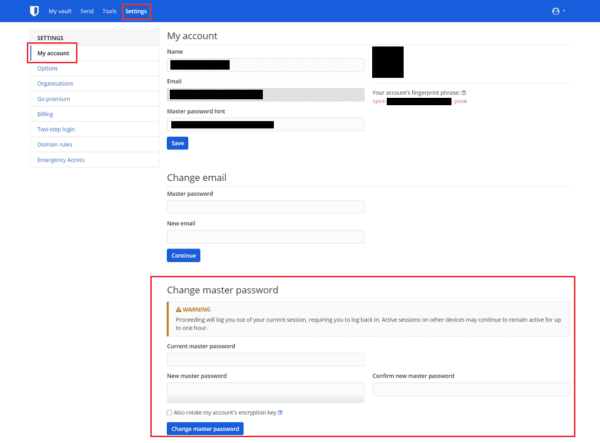Click the Current master password field
This screenshot has height=443, width=600.
(266, 359)
